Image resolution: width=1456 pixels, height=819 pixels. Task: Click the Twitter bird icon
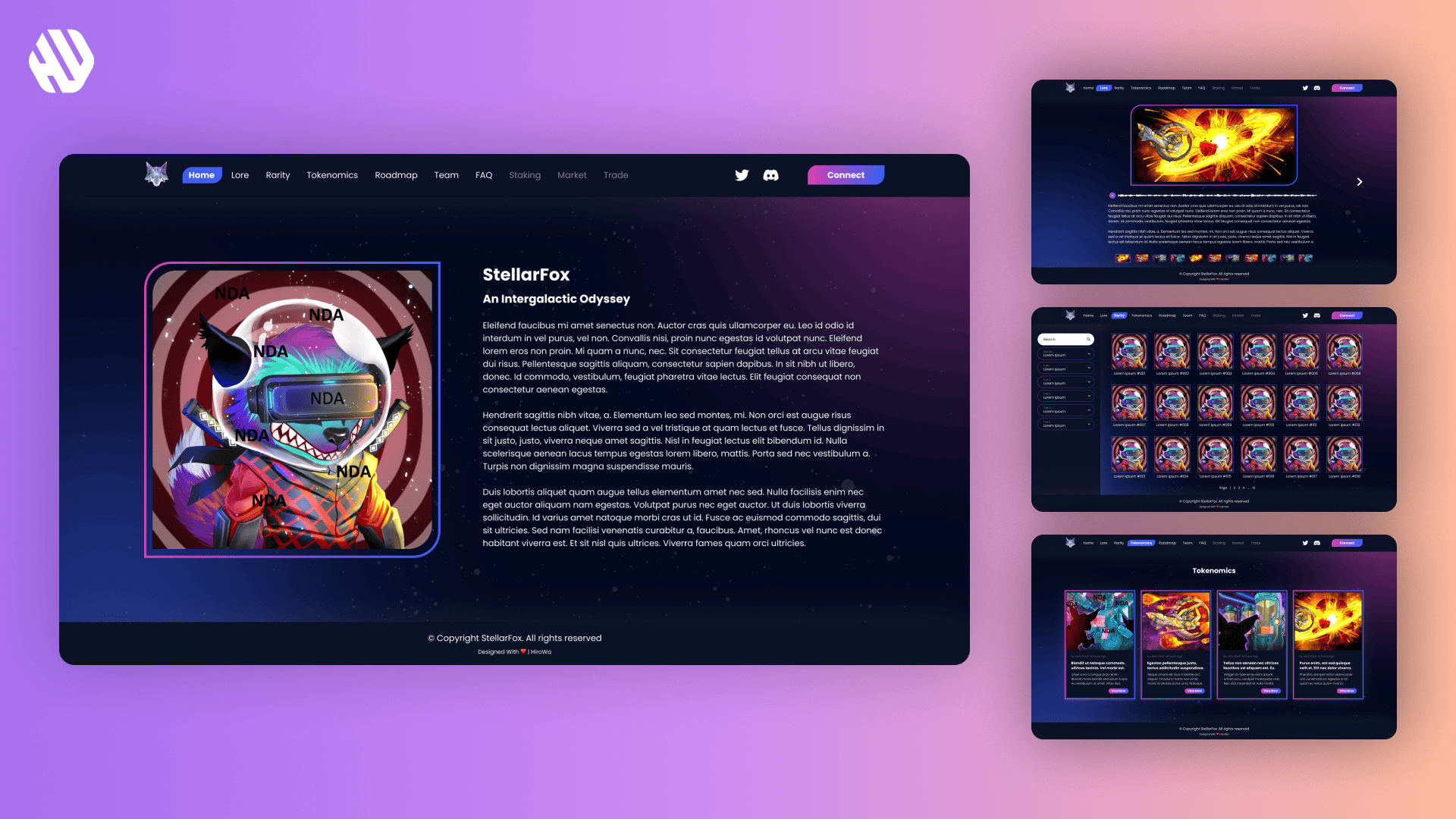(742, 175)
